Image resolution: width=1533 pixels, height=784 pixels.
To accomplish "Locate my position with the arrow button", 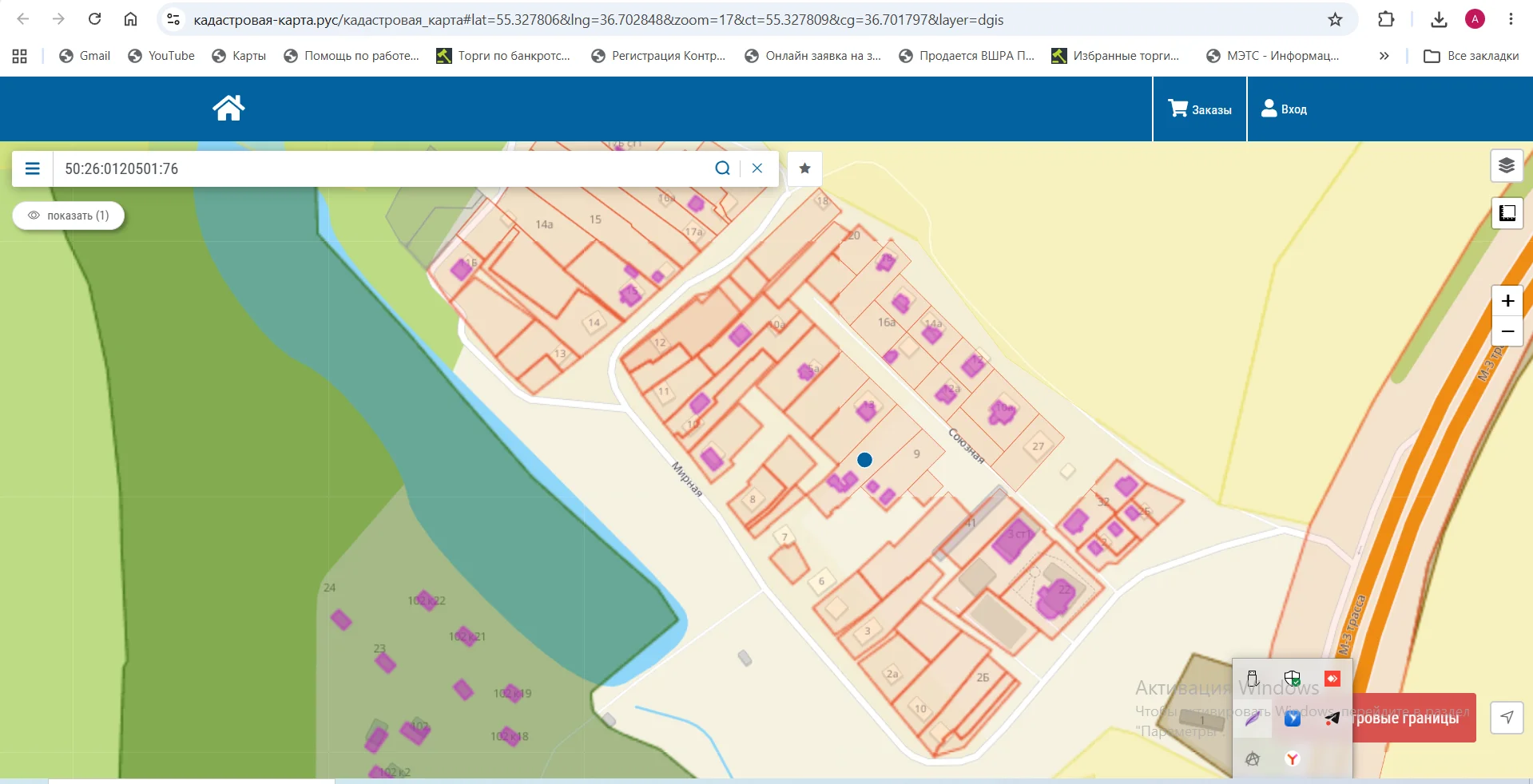I will pyautogui.click(x=1507, y=718).
